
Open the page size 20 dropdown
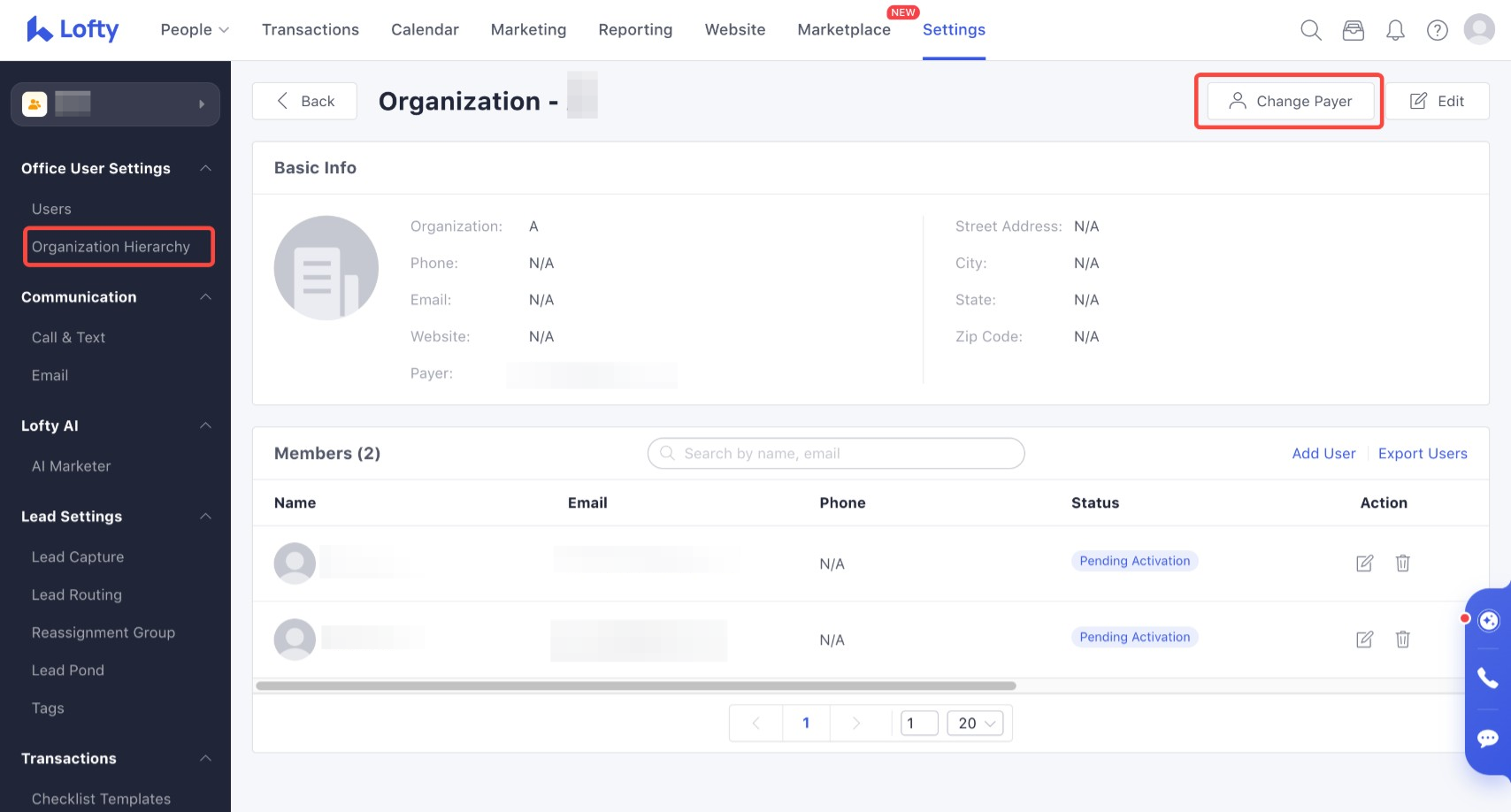point(976,724)
